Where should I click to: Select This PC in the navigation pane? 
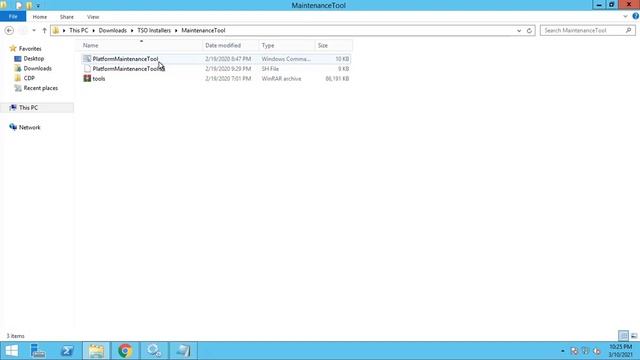[x=28, y=108]
